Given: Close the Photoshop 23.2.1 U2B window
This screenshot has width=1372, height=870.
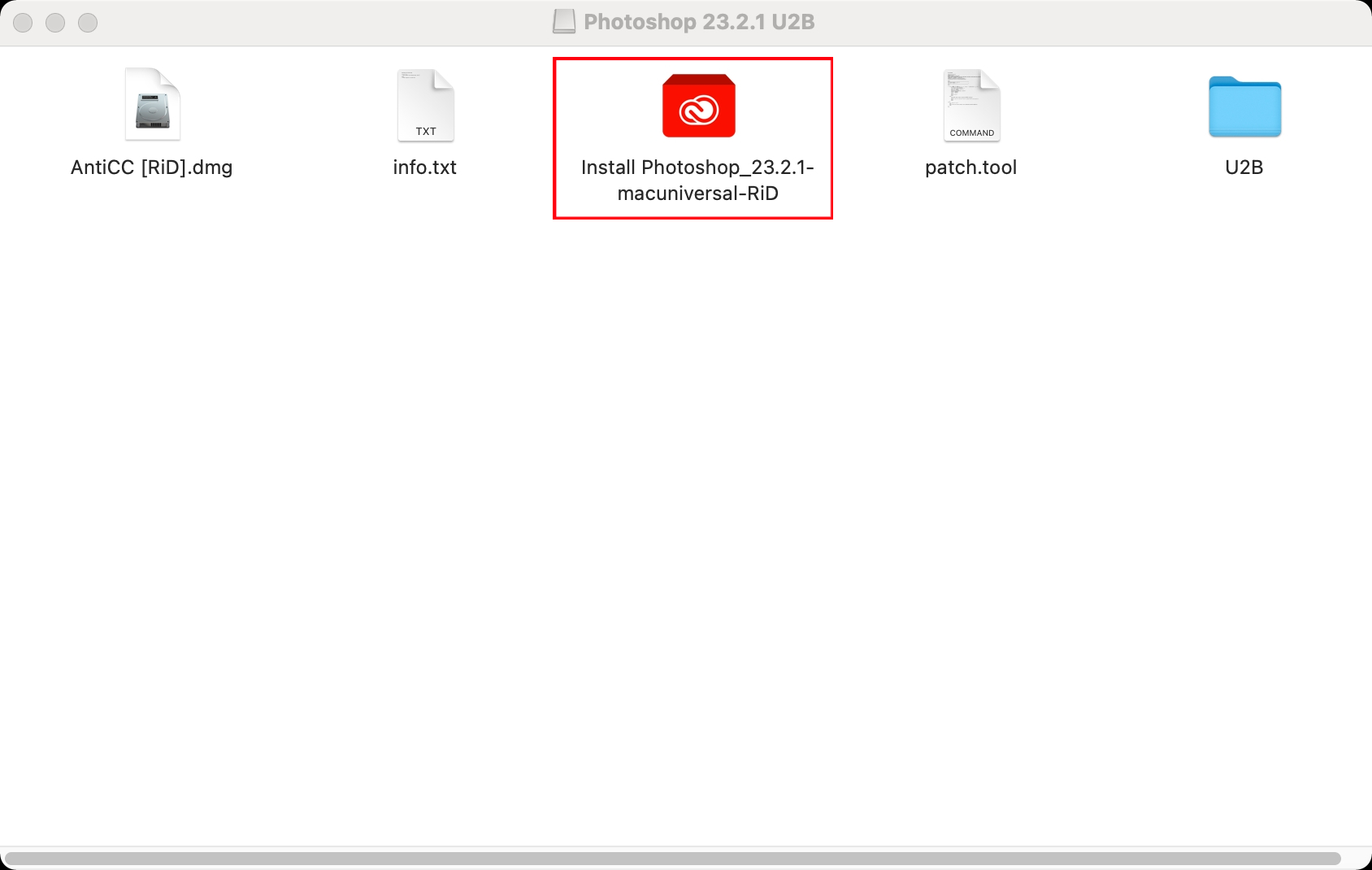Looking at the screenshot, I should click(23, 23).
